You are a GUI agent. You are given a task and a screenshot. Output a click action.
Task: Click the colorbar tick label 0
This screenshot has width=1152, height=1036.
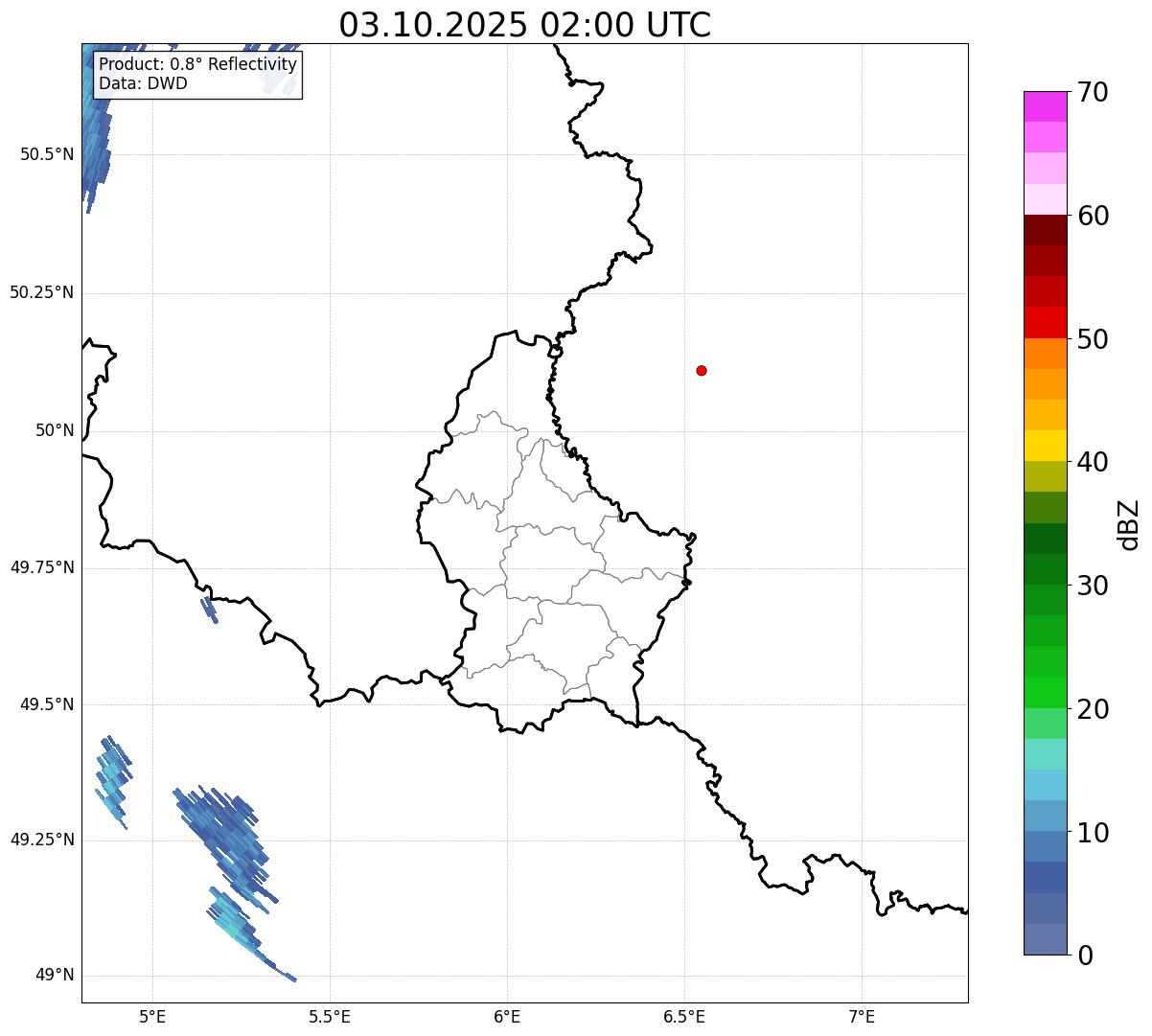(x=1085, y=955)
